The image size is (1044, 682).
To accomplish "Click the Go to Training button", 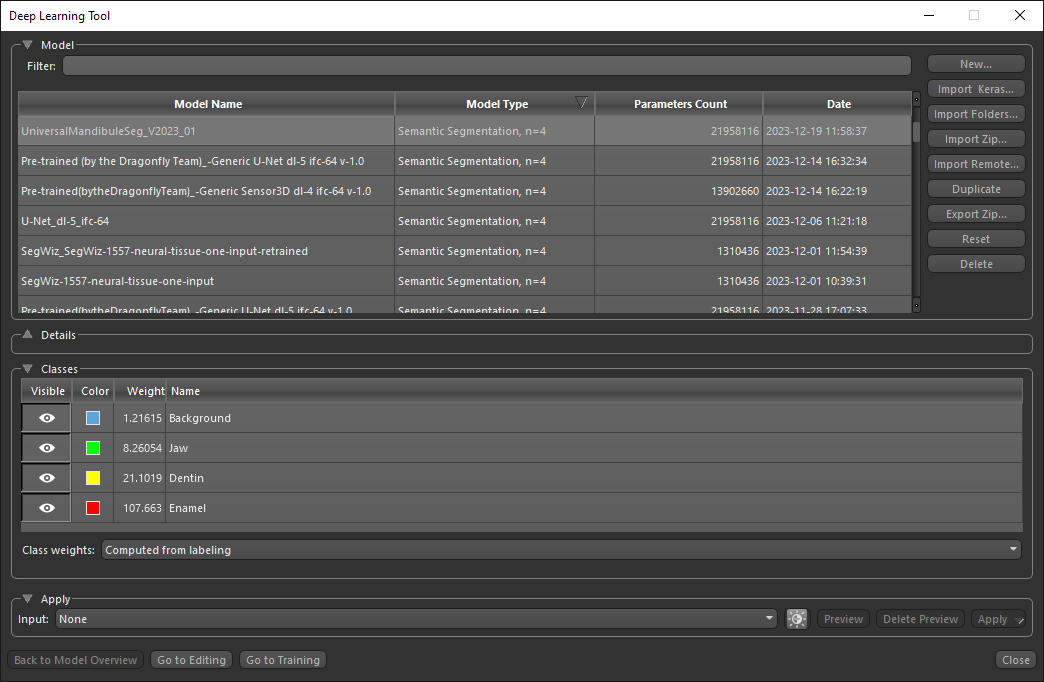I will coord(283,660).
